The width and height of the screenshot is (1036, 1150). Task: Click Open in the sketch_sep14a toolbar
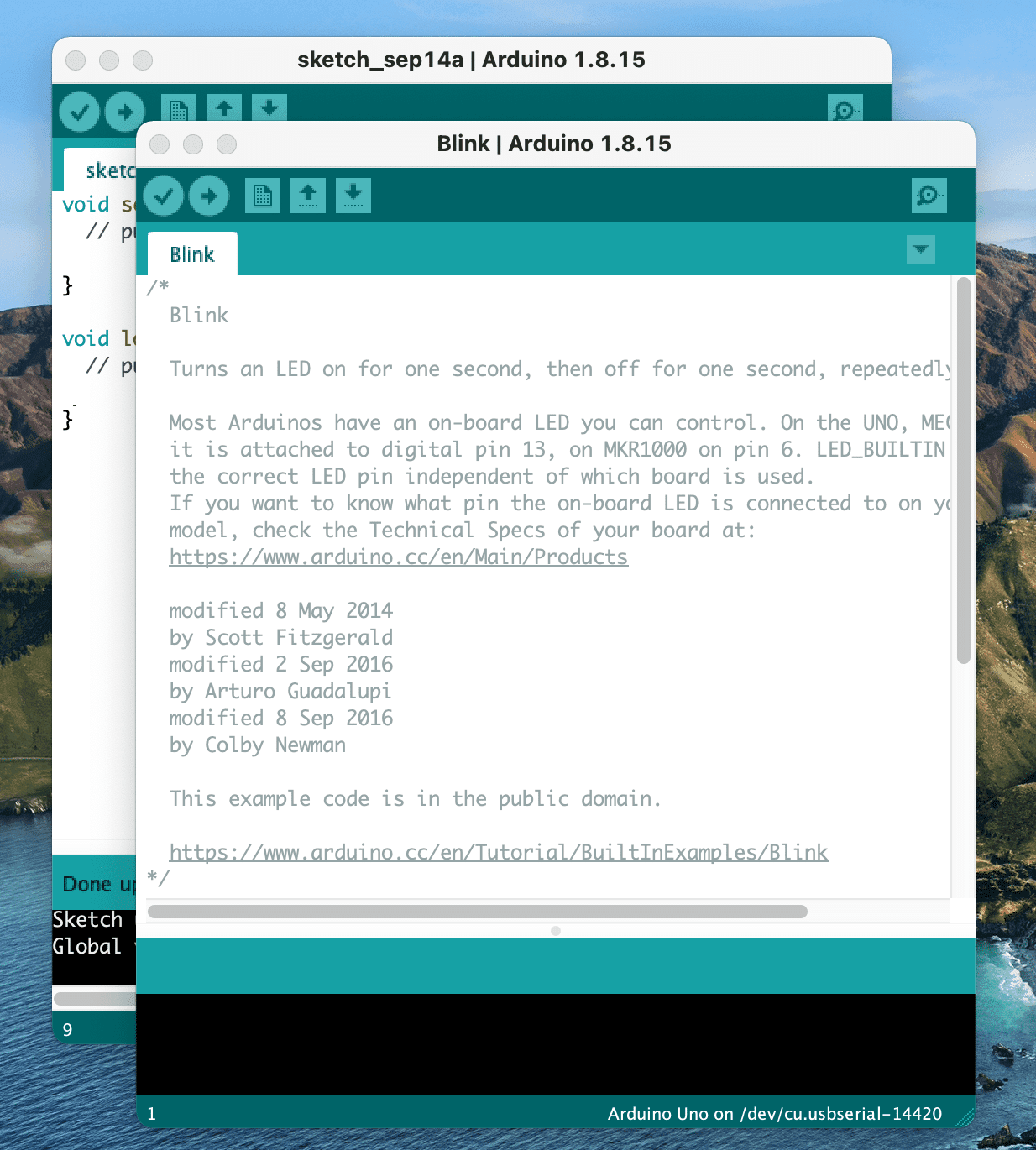pyautogui.click(x=223, y=107)
